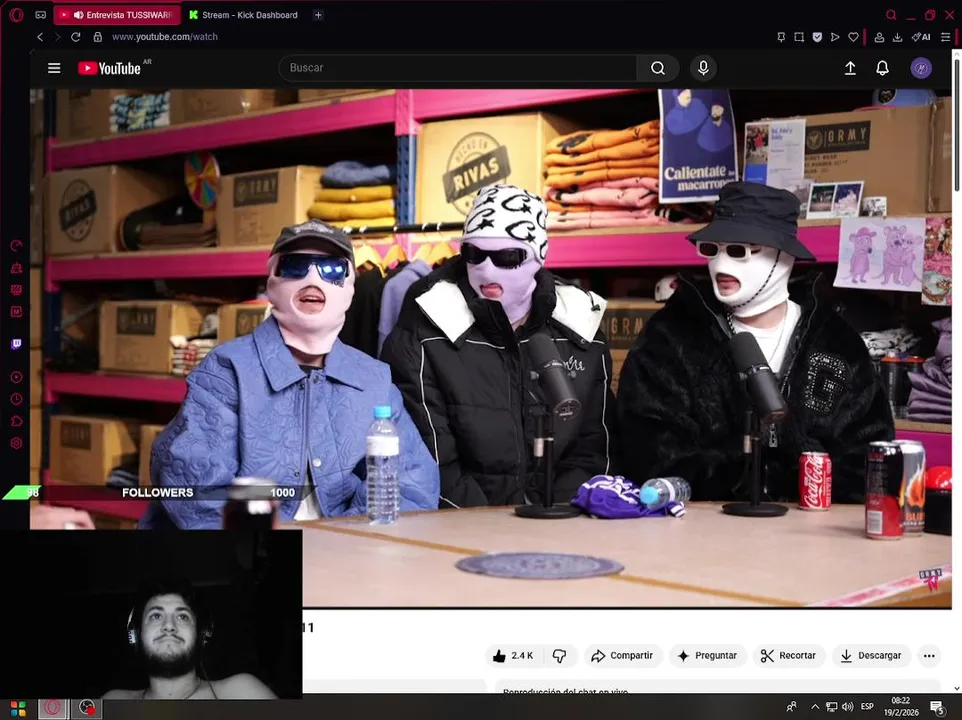Click the Preguntar button

[707, 656]
